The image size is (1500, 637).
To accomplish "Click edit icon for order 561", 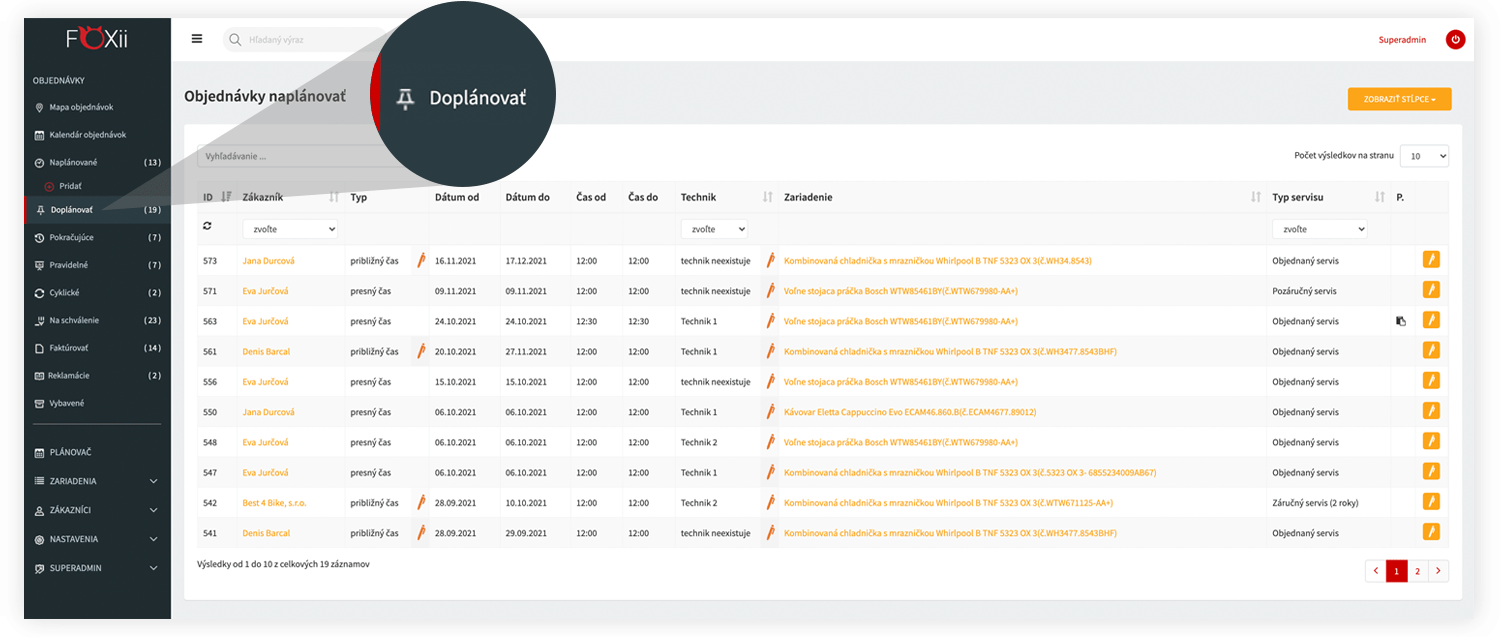I will point(1431,351).
